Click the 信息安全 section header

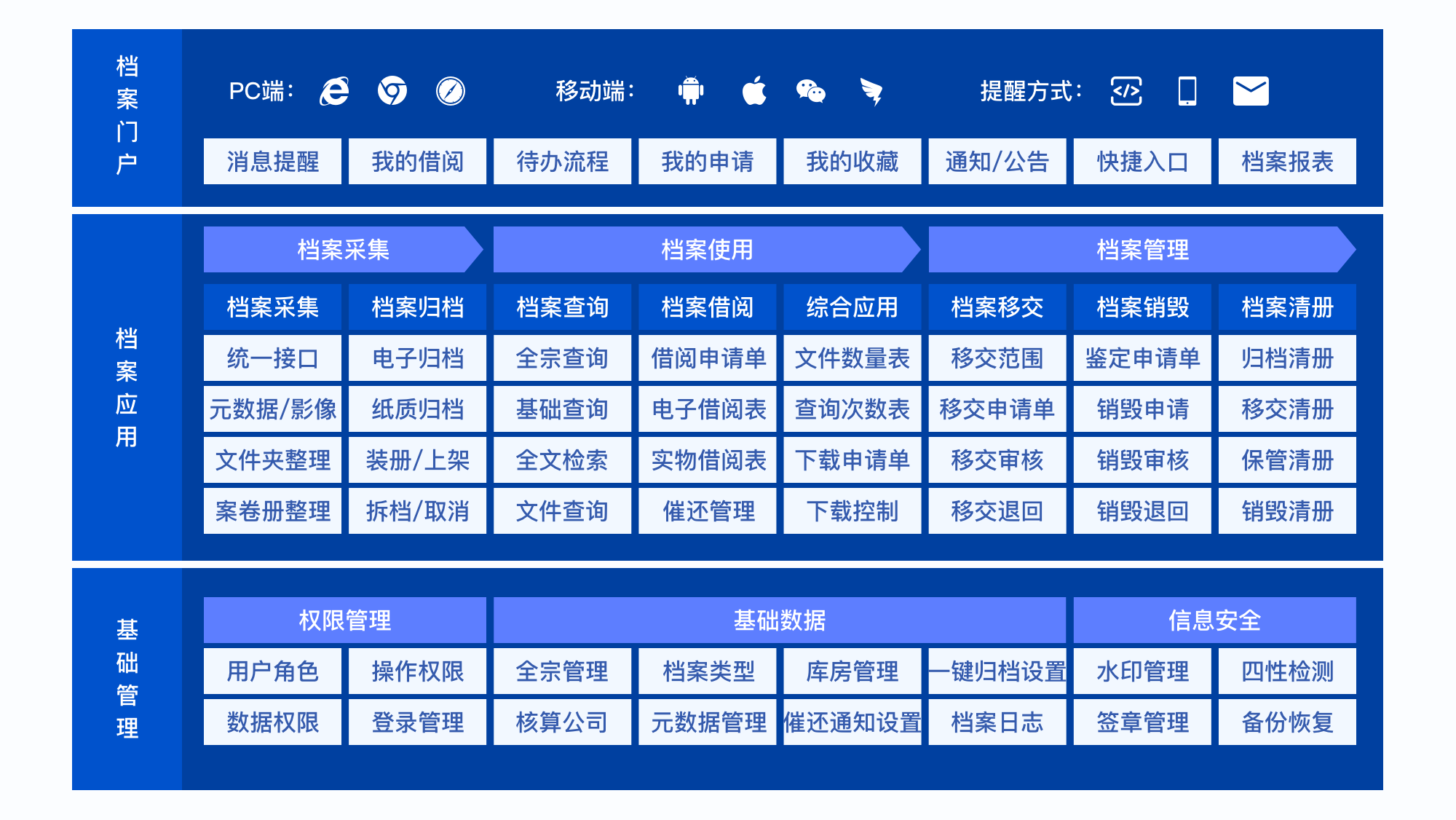(1214, 620)
